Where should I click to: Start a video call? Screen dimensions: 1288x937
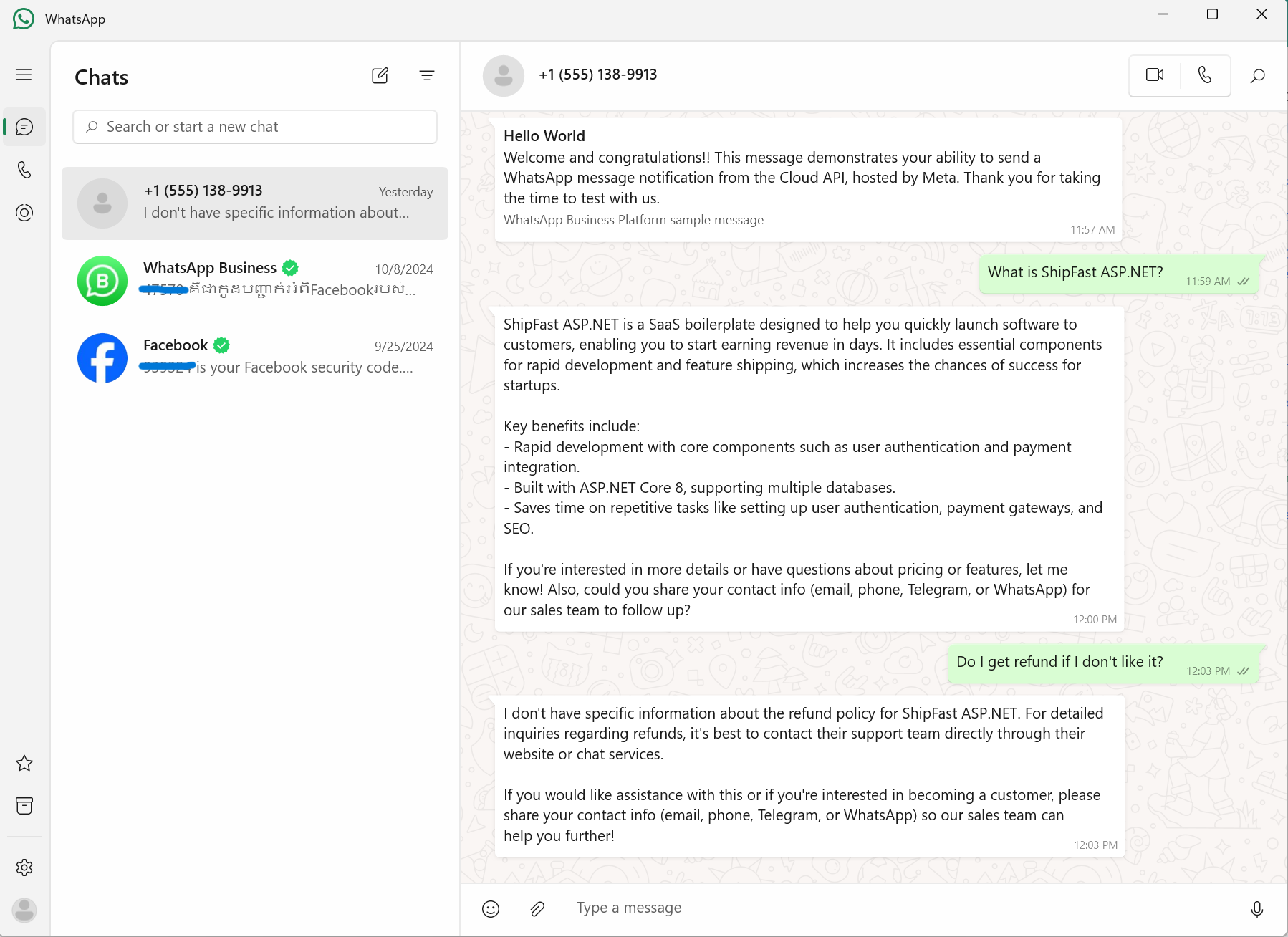(x=1155, y=75)
